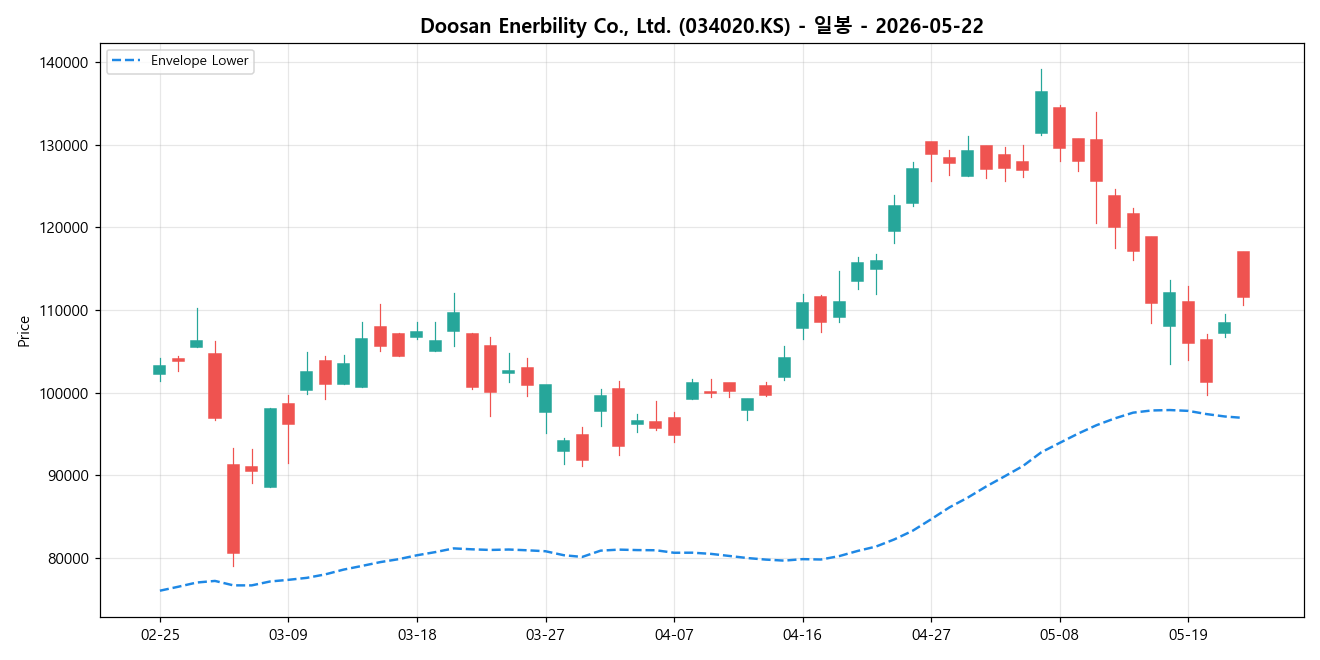Click the 110000 y-axis tick label

[66, 311]
